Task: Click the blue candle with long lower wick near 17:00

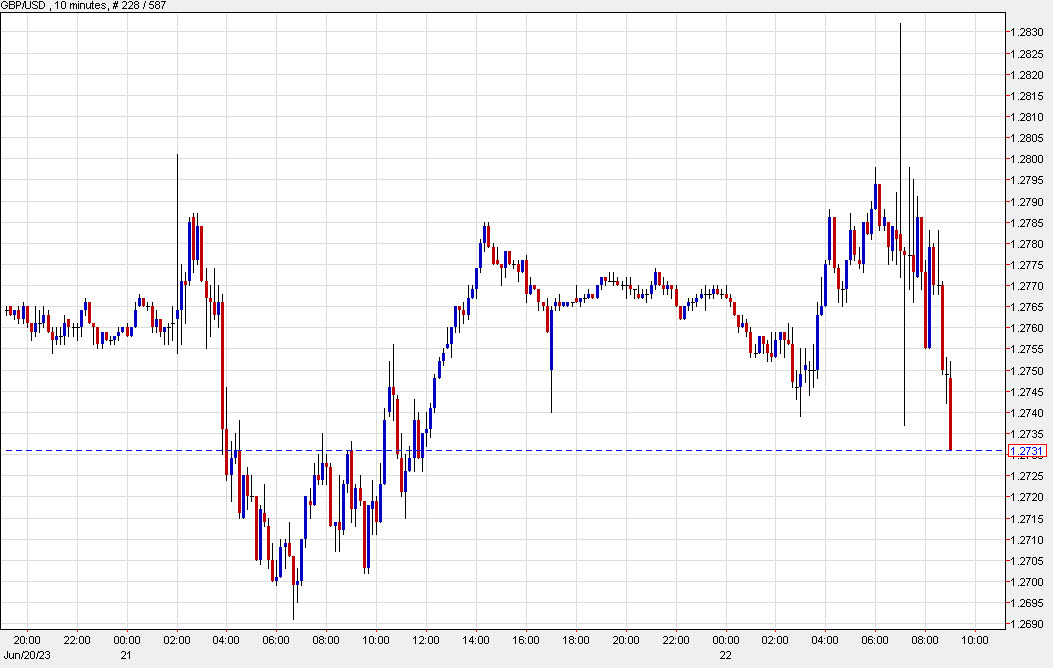Action: click(x=551, y=340)
